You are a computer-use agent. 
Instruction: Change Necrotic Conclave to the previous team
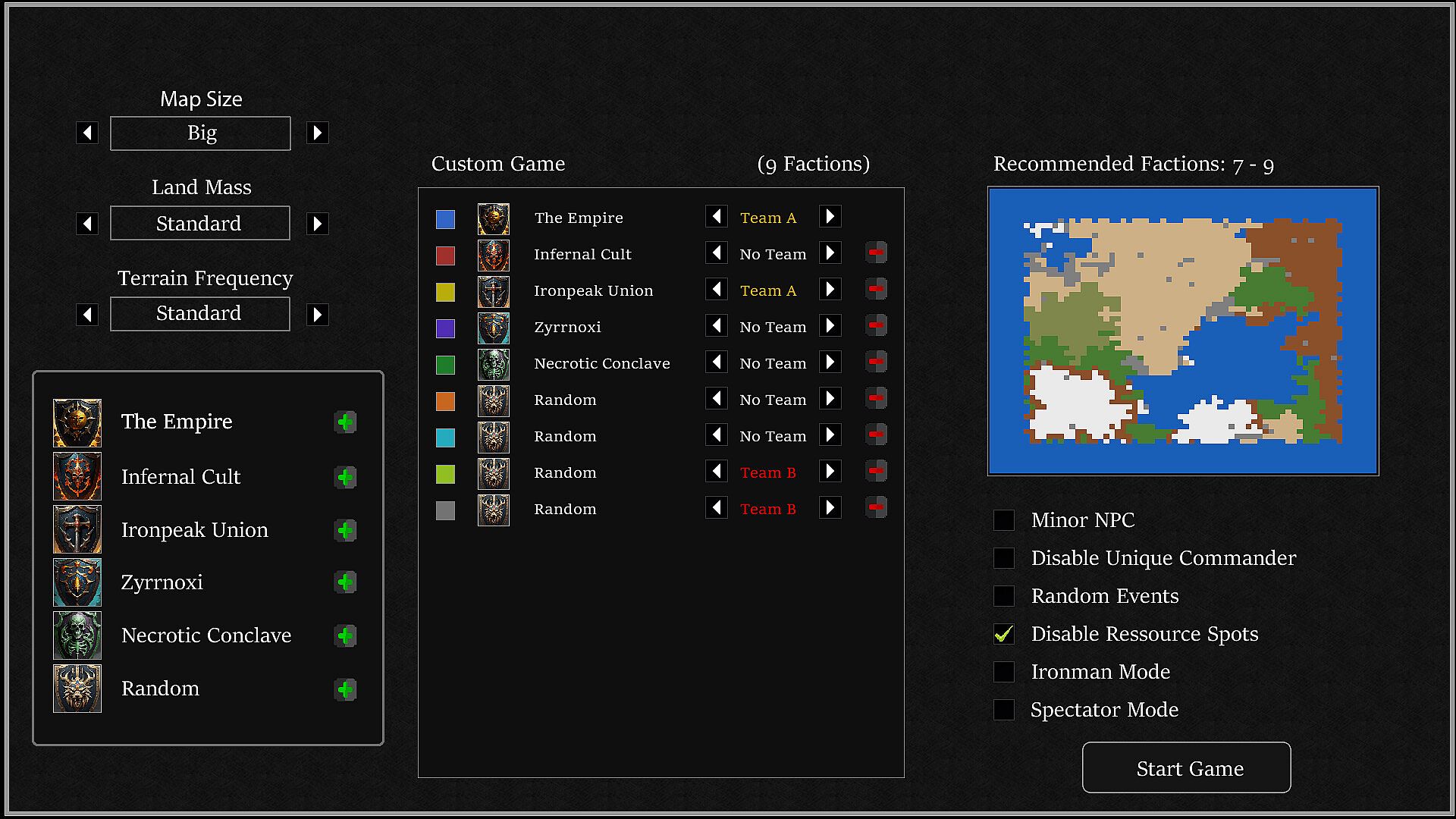pyautogui.click(x=717, y=362)
